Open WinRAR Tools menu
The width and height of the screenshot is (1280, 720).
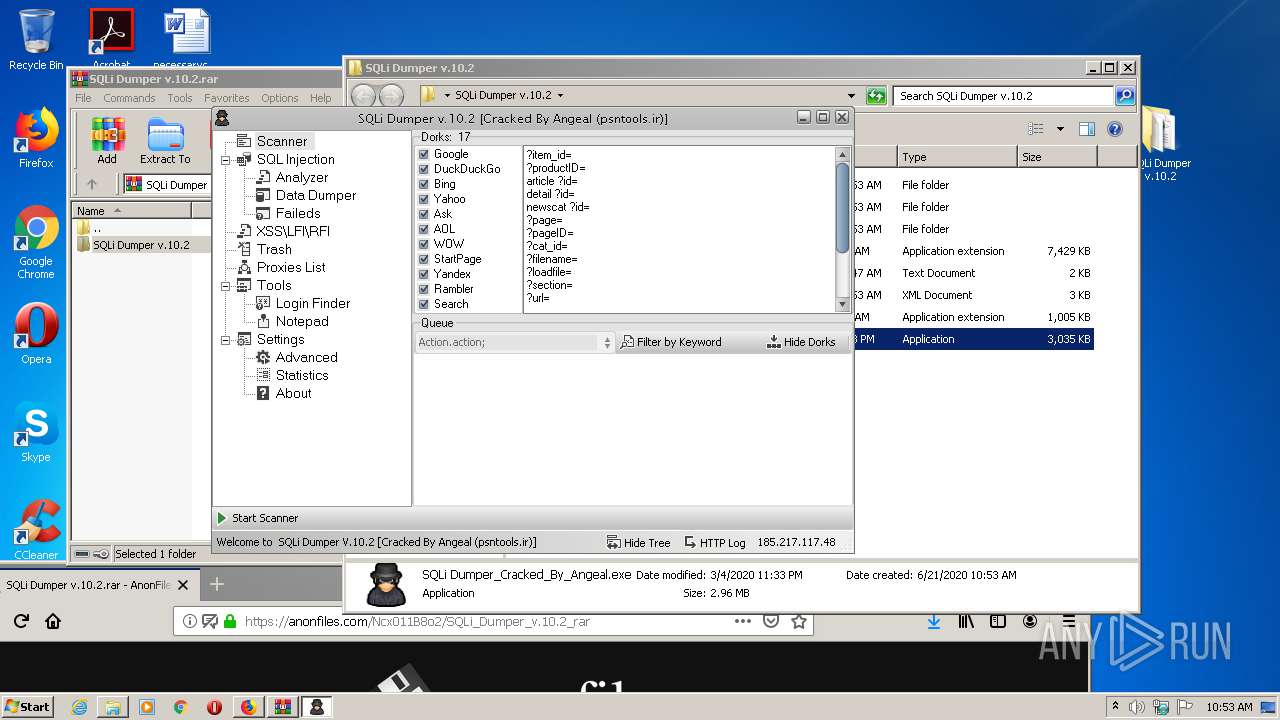pos(180,98)
